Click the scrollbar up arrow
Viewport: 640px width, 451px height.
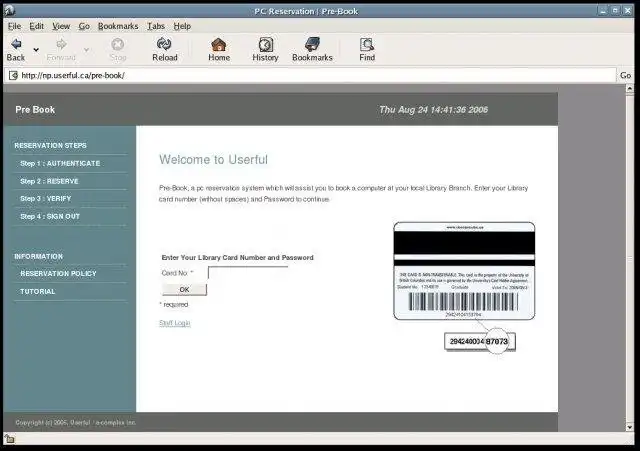pyautogui.click(x=629, y=88)
